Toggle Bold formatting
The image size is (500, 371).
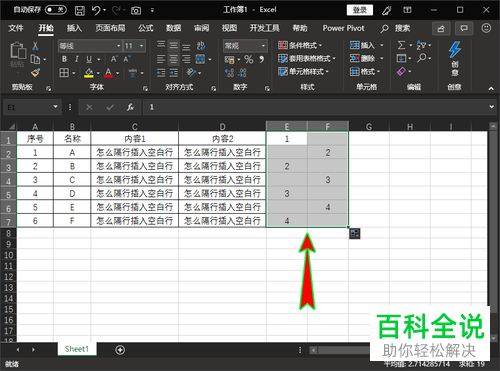tap(64, 59)
